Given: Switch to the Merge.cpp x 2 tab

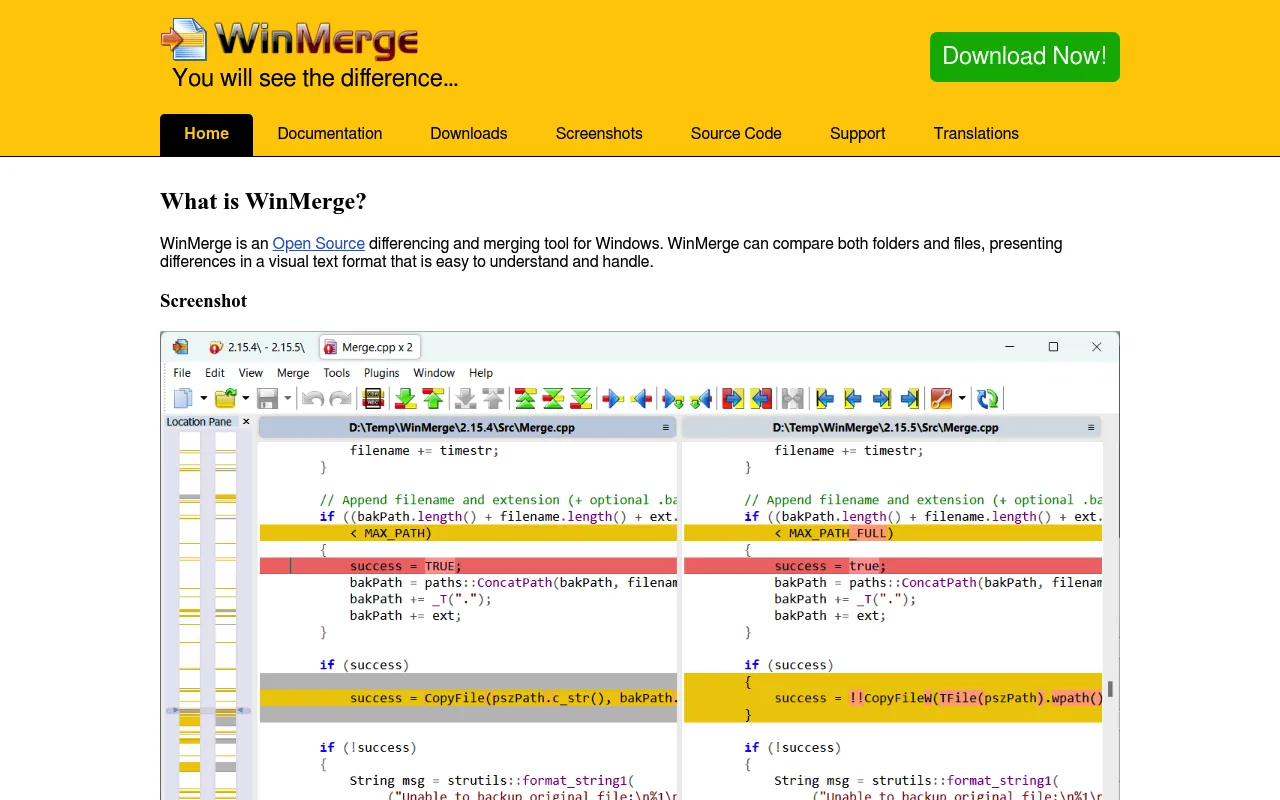Looking at the screenshot, I should 370,347.
